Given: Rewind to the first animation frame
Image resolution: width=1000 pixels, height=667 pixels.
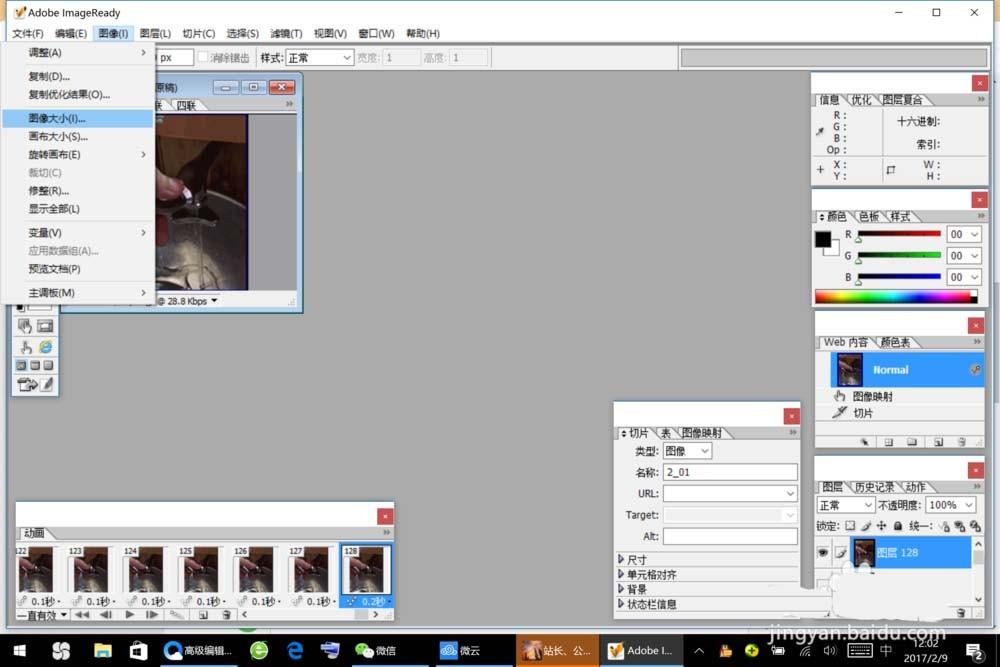Looking at the screenshot, I should pos(82,615).
